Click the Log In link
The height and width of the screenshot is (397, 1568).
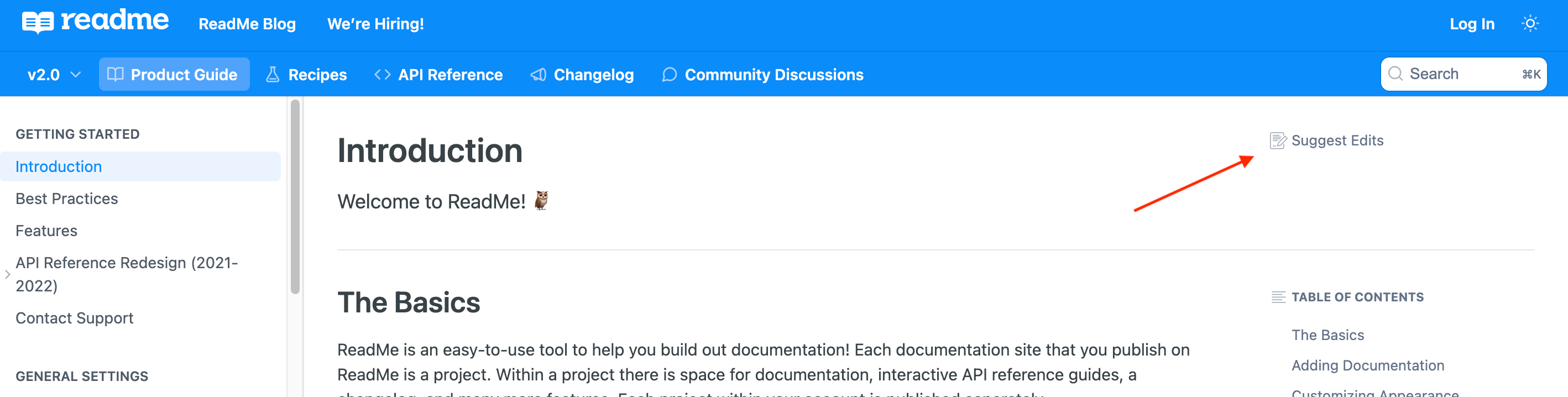click(1472, 24)
